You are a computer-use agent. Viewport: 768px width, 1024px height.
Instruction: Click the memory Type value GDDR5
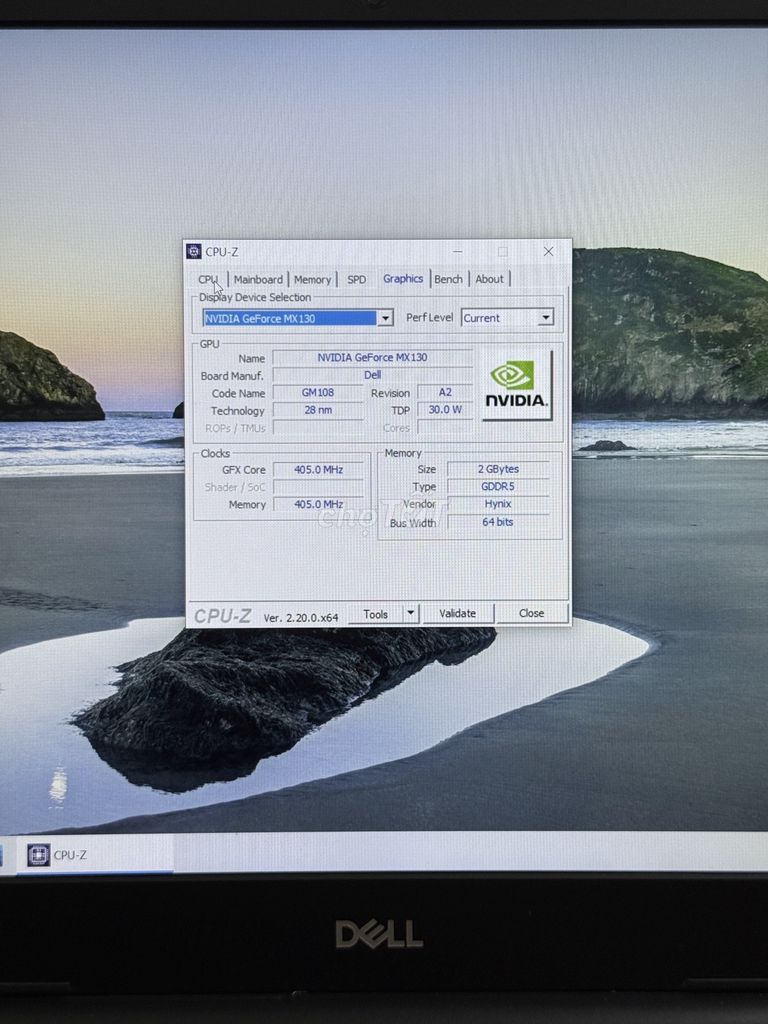(x=498, y=487)
